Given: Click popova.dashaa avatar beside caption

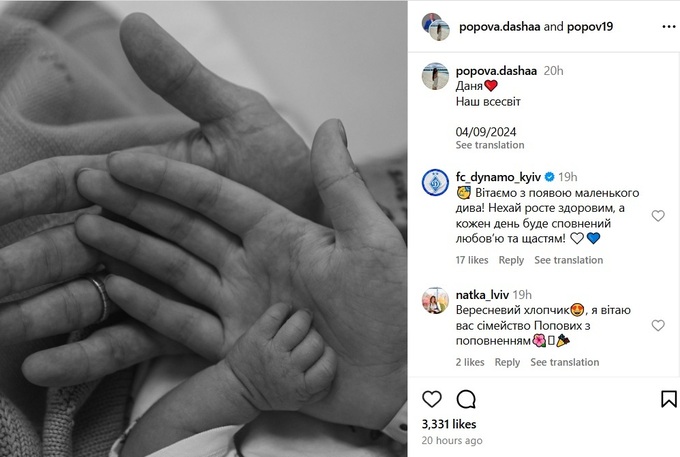Looking at the screenshot, I should (435, 76).
